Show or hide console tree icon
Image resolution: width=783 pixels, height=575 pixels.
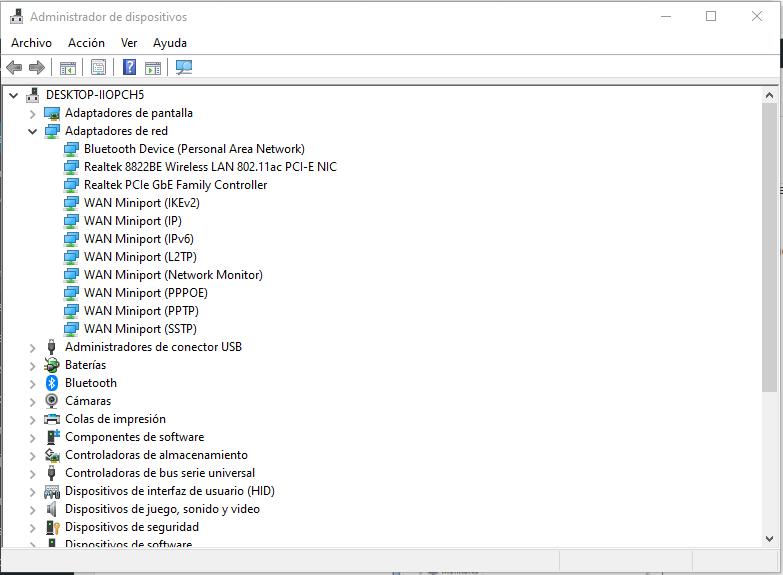coord(68,67)
